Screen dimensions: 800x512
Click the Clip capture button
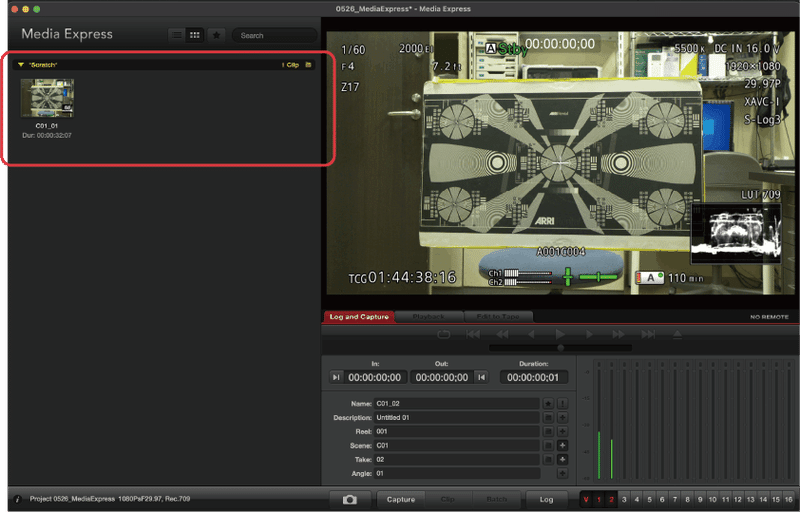click(448, 500)
